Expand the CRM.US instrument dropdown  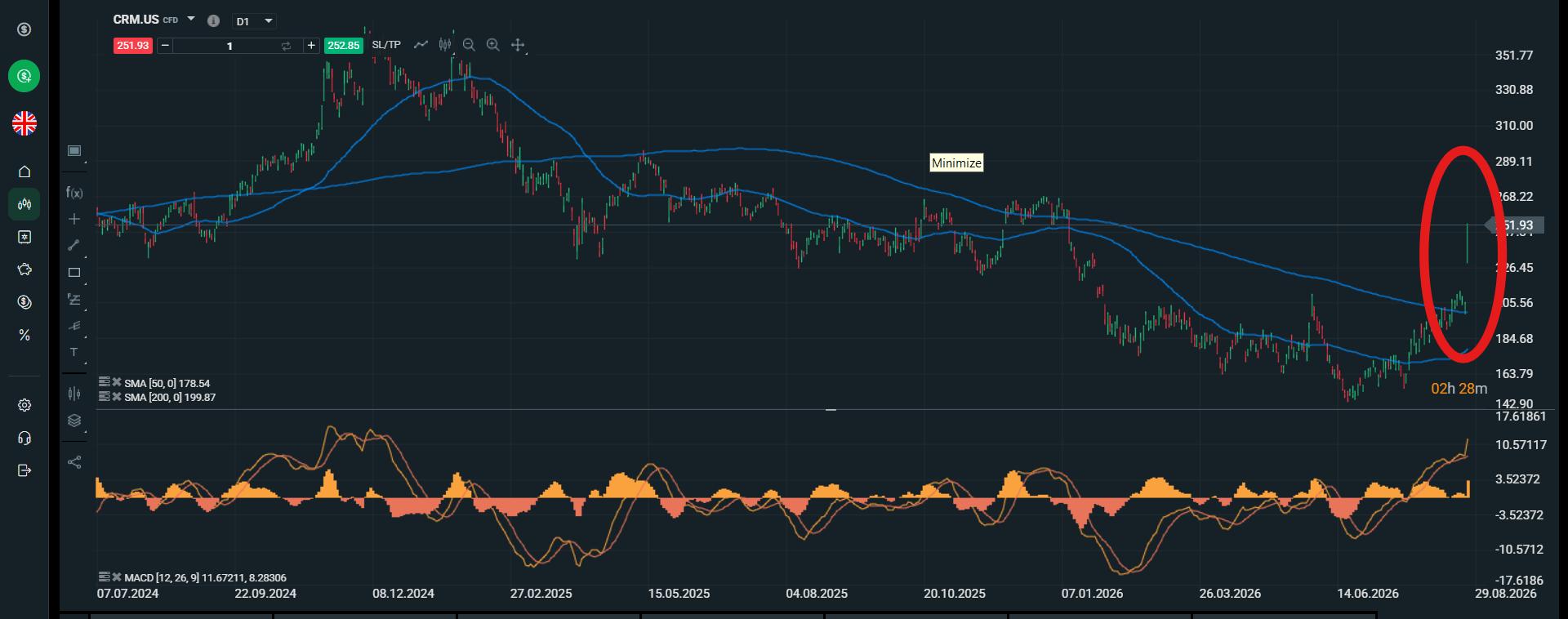point(191,19)
